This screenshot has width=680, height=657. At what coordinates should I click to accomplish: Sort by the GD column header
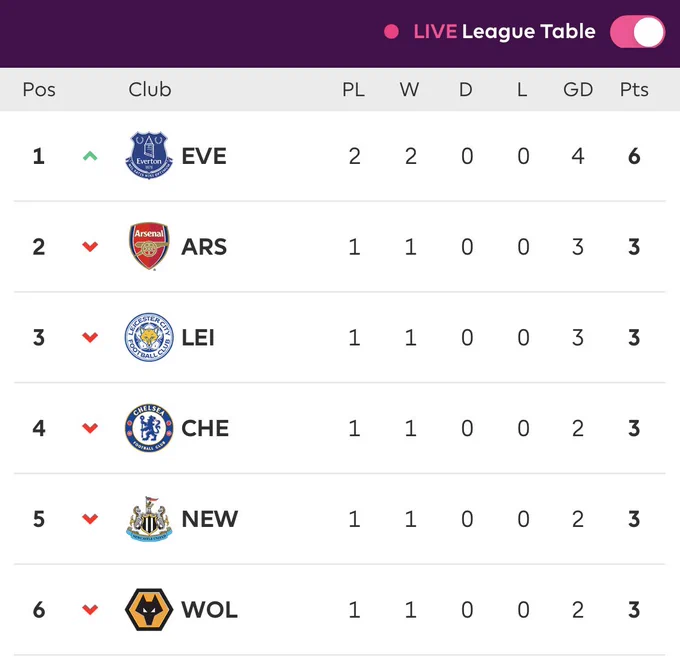pos(578,90)
